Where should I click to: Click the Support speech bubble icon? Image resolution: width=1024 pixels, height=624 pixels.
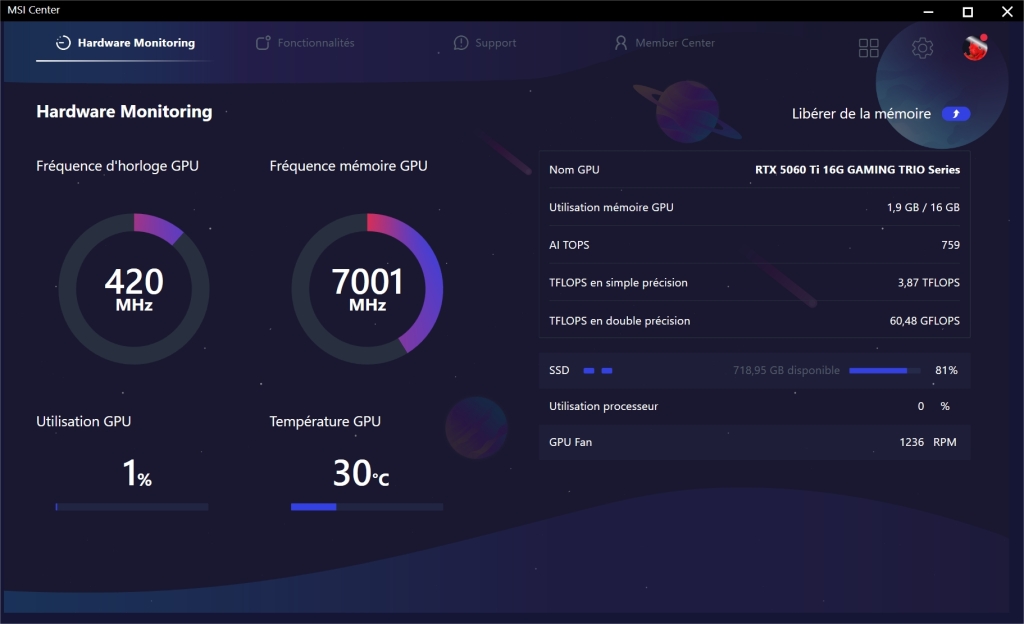pos(461,43)
